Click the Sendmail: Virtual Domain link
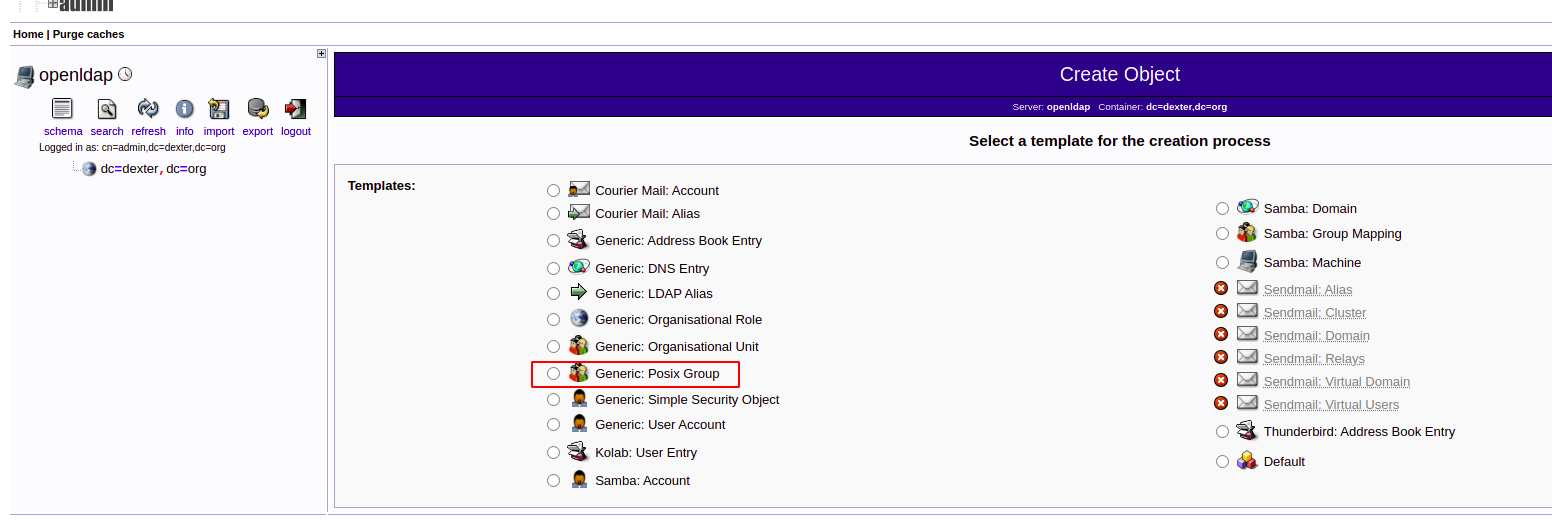 pyautogui.click(x=1336, y=382)
